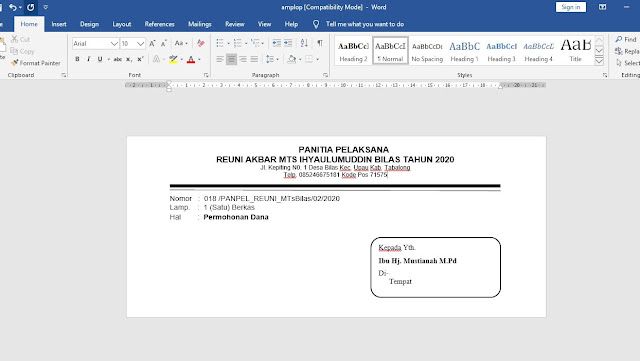This screenshot has height=361, width=640.
Task: Click the Shading paint bucket
Action: 291,60
